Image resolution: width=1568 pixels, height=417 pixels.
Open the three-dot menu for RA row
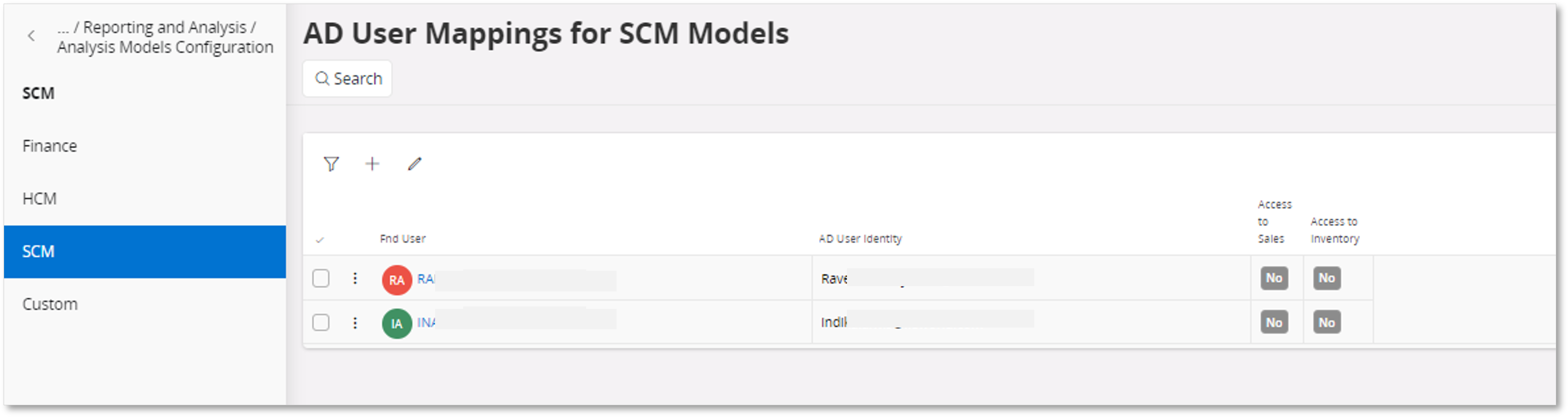point(355,278)
